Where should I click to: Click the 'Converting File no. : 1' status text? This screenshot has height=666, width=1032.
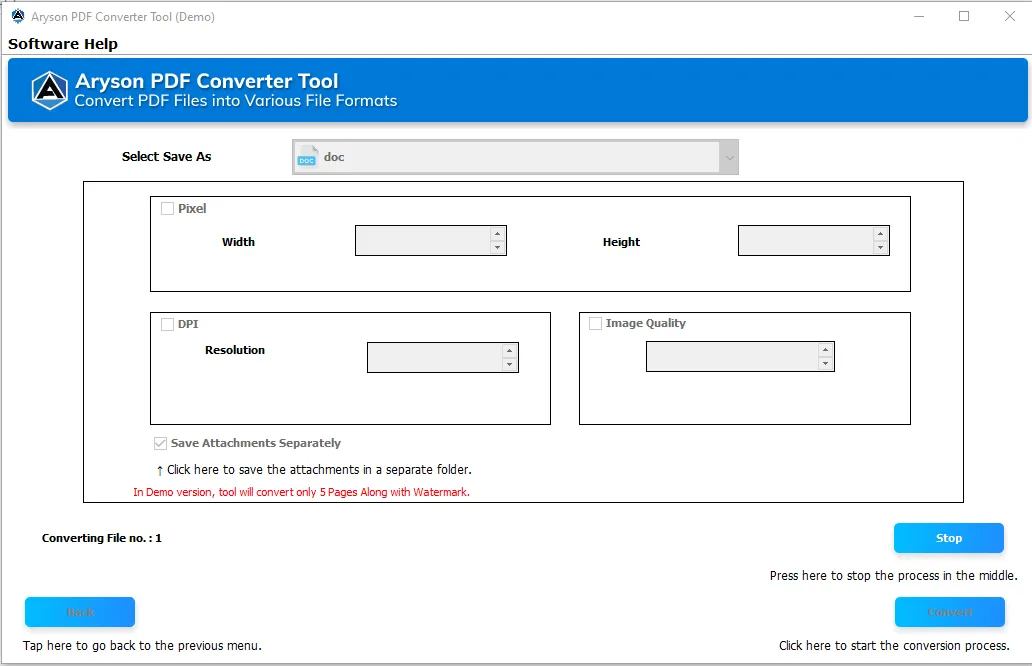(x=101, y=538)
